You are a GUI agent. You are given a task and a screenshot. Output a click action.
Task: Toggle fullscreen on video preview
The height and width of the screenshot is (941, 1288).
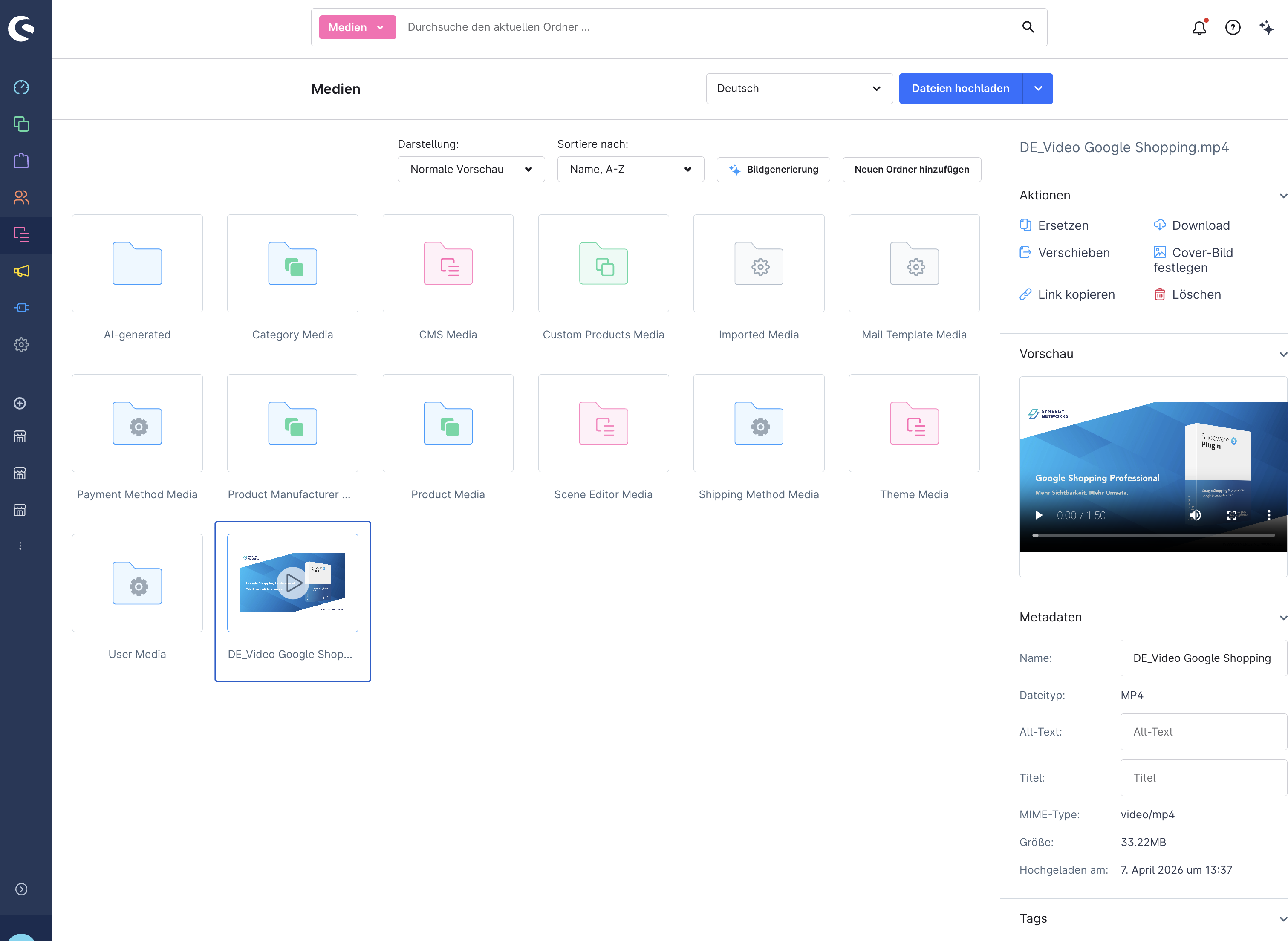(x=1232, y=515)
